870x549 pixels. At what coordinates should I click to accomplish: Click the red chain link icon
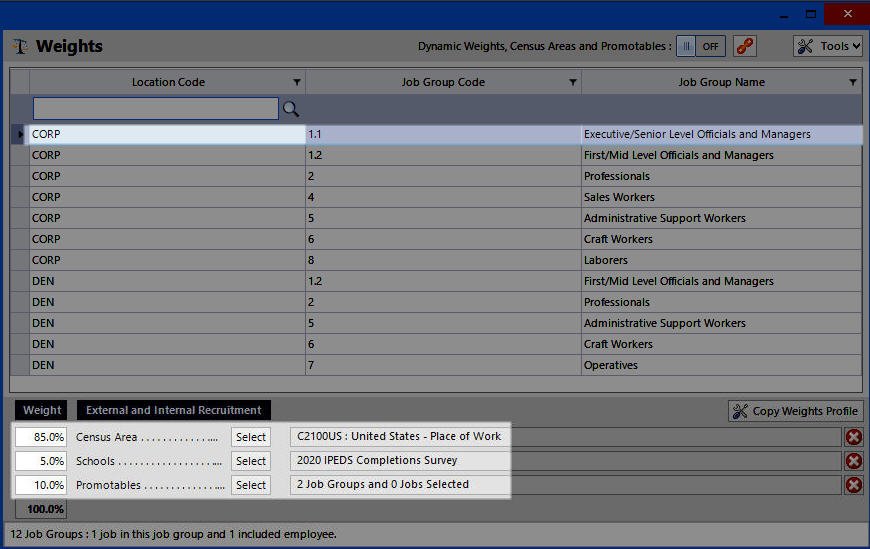[x=745, y=46]
